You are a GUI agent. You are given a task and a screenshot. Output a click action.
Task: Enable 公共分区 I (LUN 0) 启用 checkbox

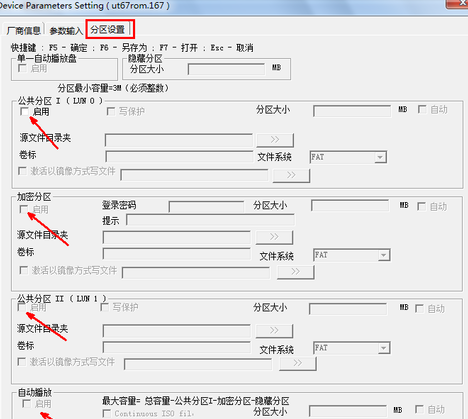coord(24,111)
